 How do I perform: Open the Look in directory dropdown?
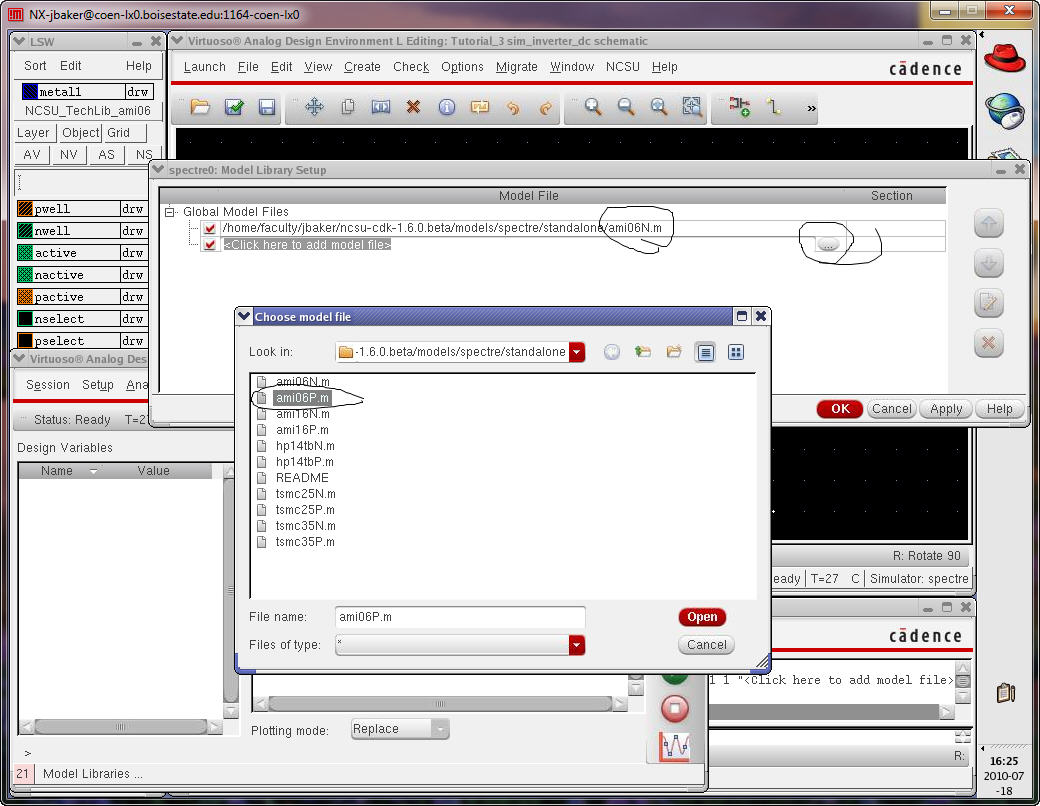point(577,352)
